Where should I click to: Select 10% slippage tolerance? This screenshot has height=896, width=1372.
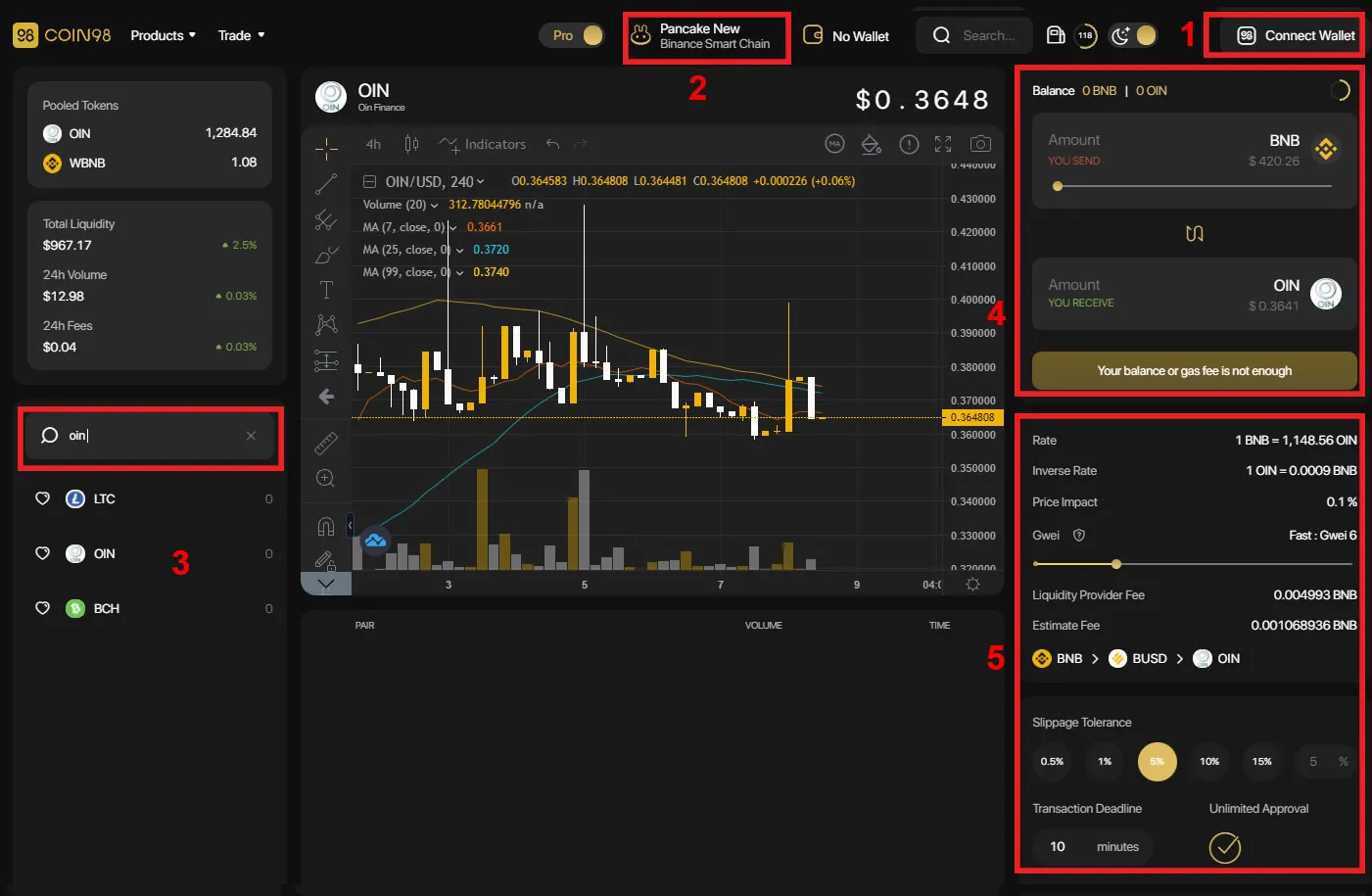pyautogui.click(x=1209, y=762)
